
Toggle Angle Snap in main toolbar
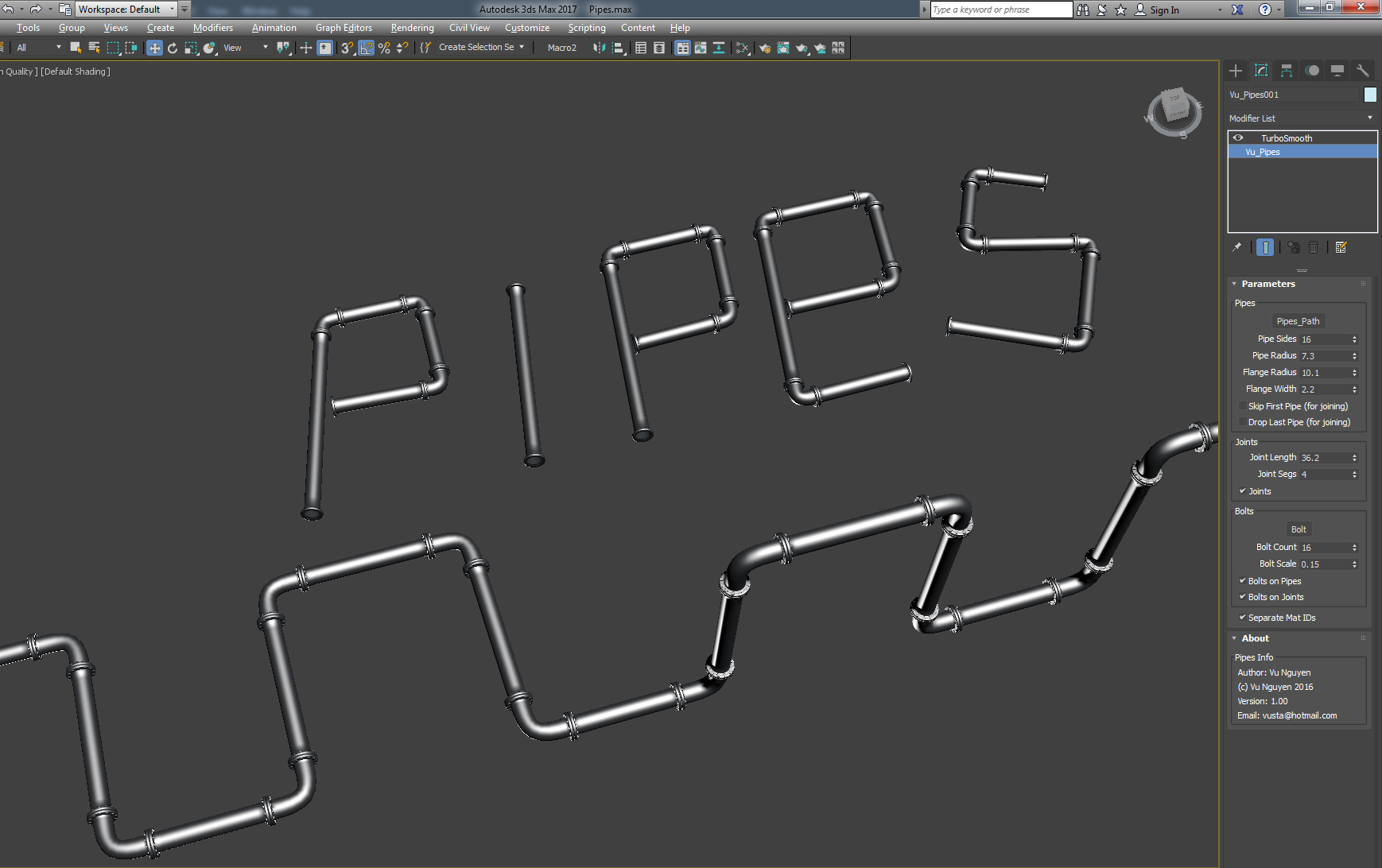coord(366,48)
